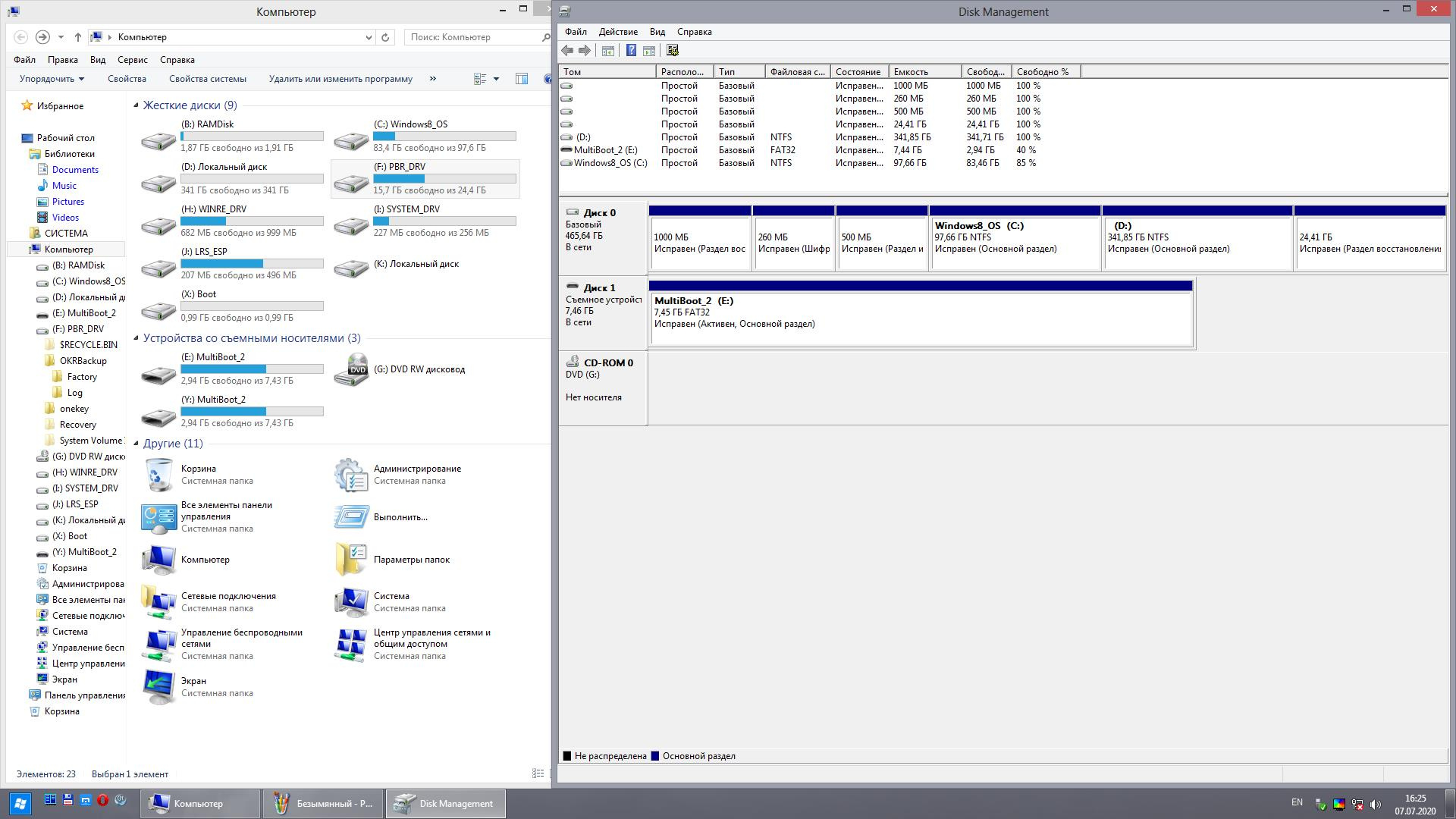Open (G:) DVD RW drive icon
This screenshot has height=819, width=1456.
(351, 370)
